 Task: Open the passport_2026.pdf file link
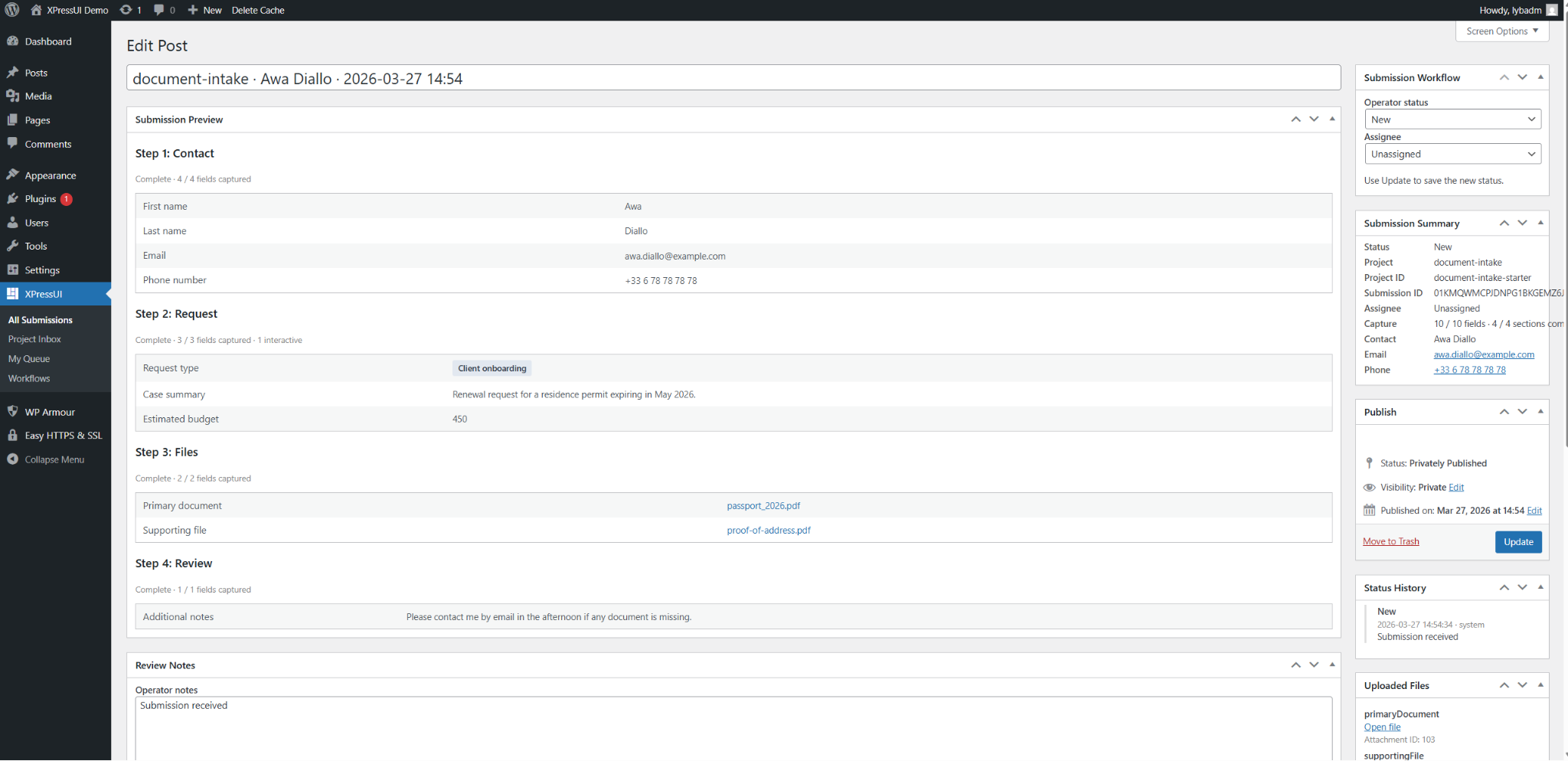coord(763,505)
